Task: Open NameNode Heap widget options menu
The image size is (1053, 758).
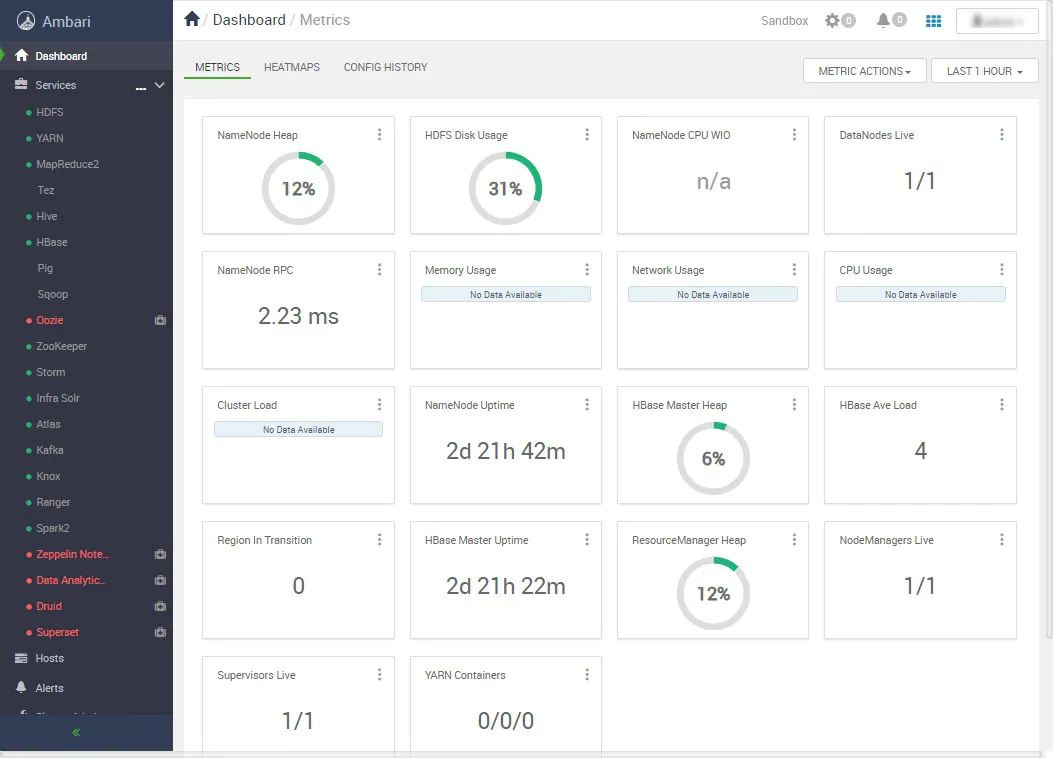Action: point(379,134)
